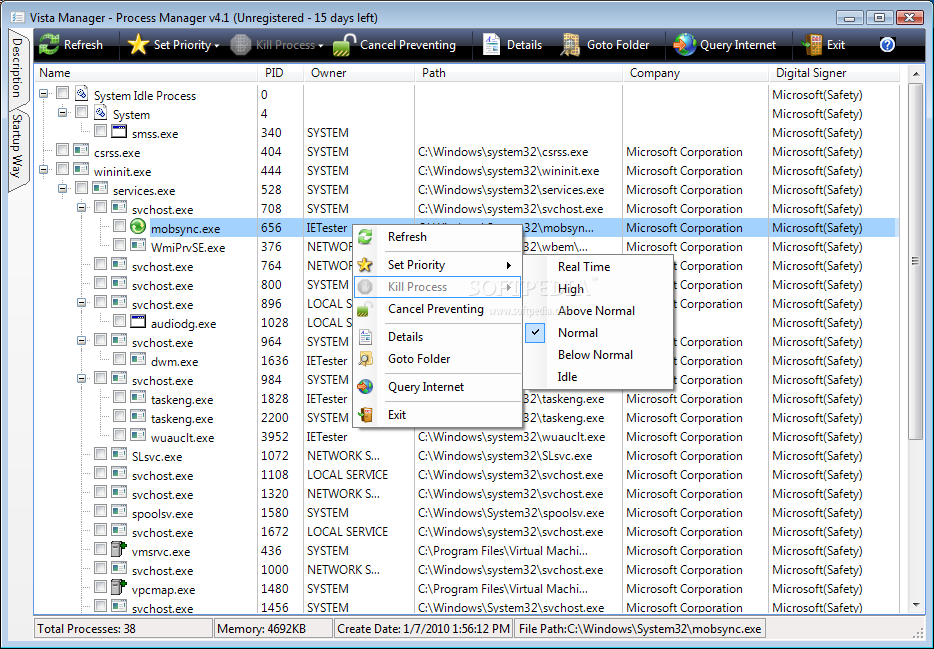Viewport: 934px width, 649px height.
Task: Click the scrollbar up arrow
Action: (916, 74)
